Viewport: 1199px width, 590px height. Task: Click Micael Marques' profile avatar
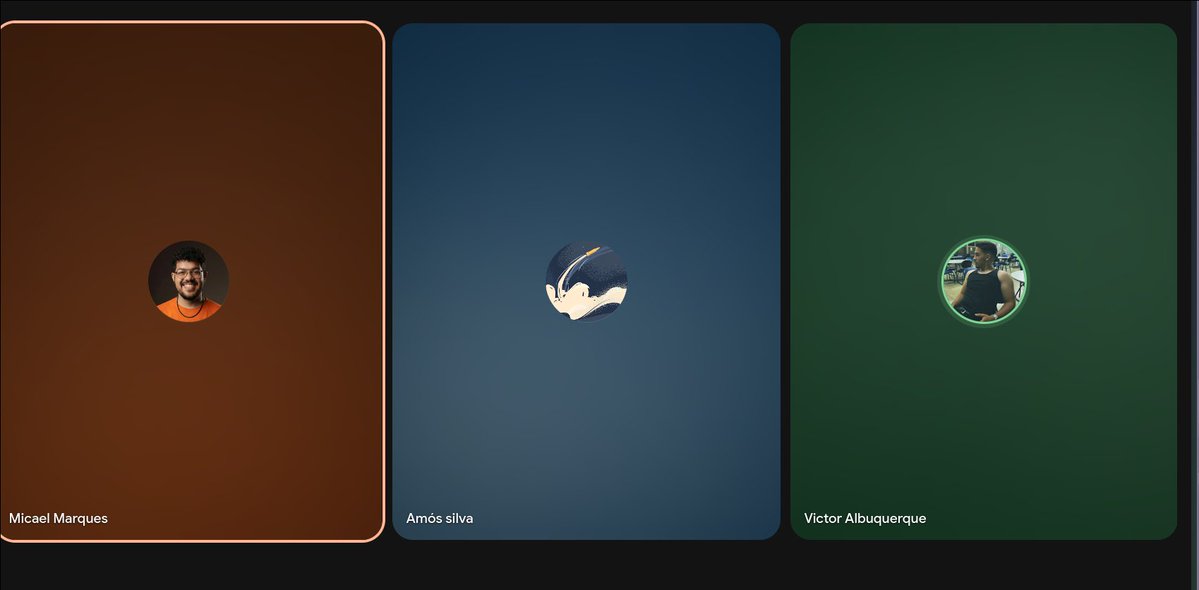coord(188,281)
